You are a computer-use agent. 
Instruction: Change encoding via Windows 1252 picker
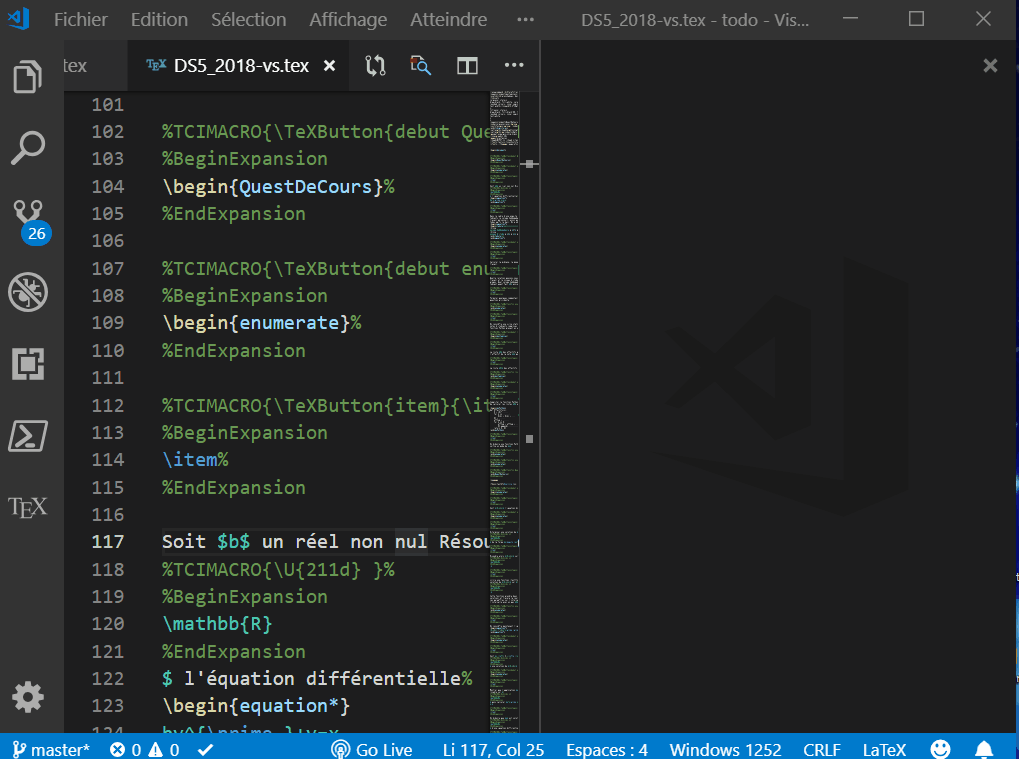pyautogui.click(x=724, y=748)
